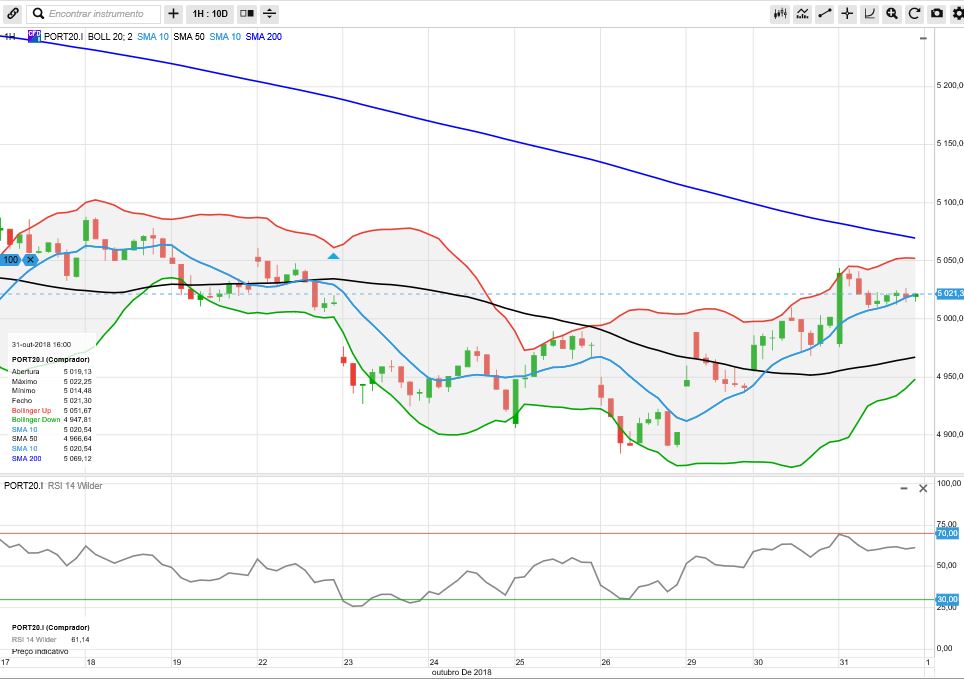Click the Bollinger Up value row
The image size is (964, 679).
[x=52, y=410]
